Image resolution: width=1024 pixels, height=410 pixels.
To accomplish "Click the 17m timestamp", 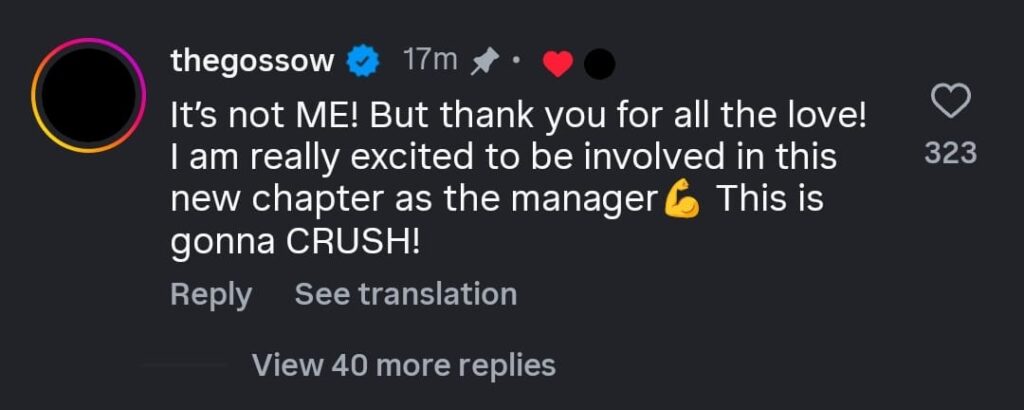I will (x=429, y=62).
